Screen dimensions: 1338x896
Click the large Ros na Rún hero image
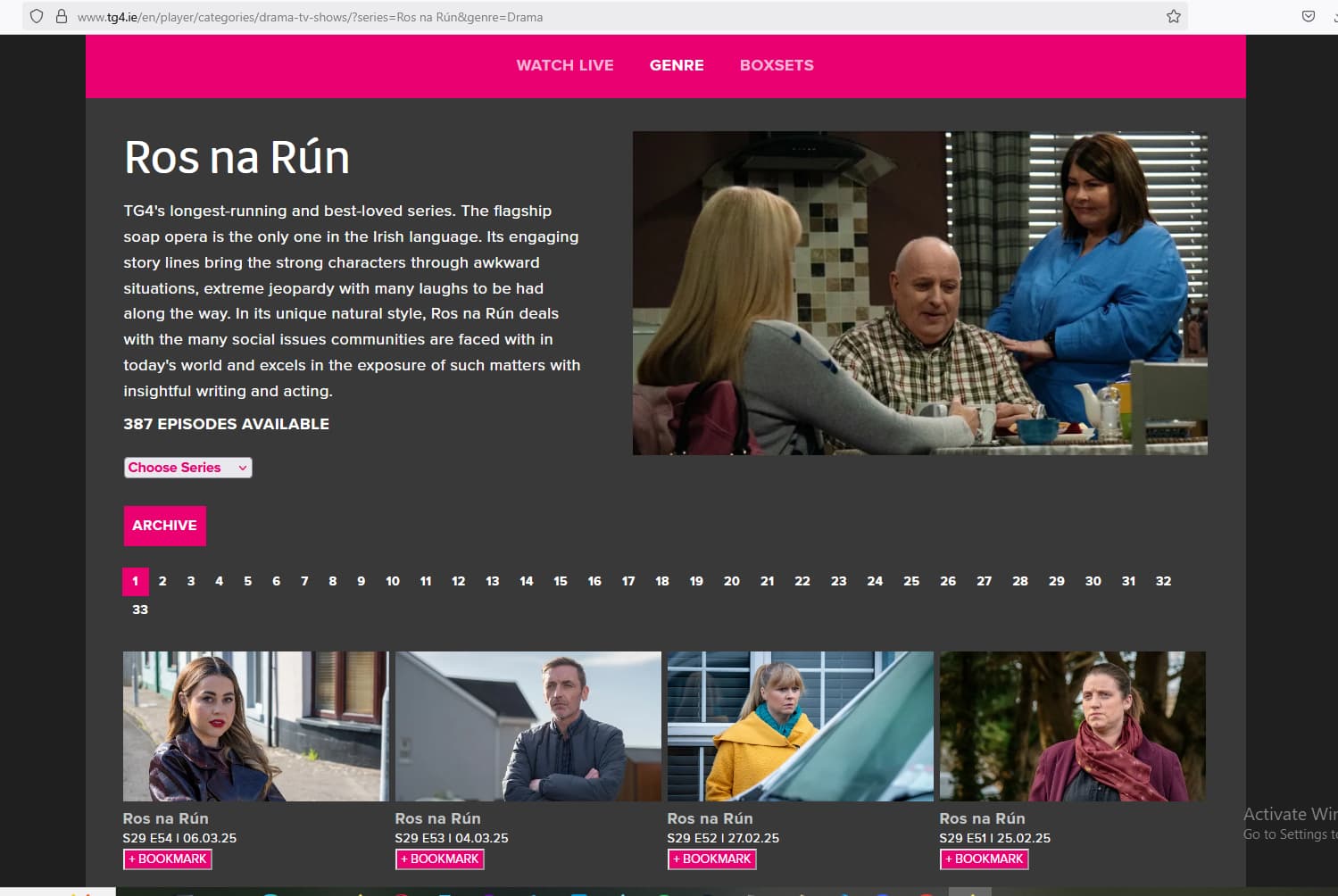pos(920,294)
